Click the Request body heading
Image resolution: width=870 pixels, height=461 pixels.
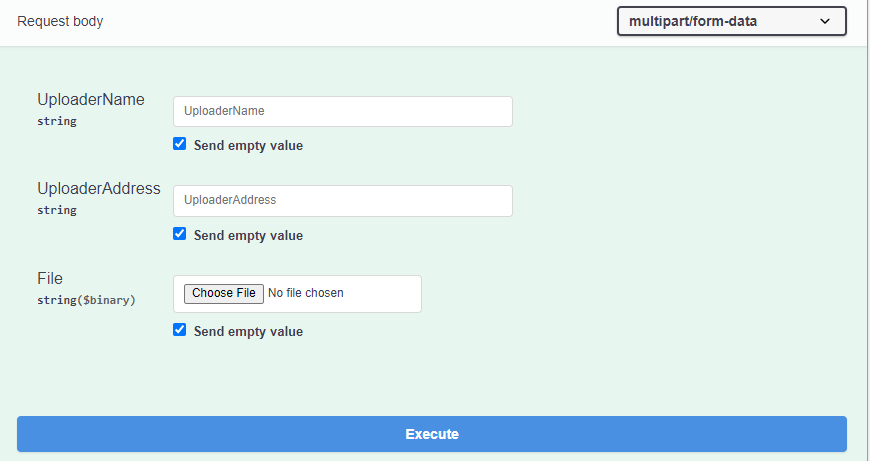(x=60, y=21)
